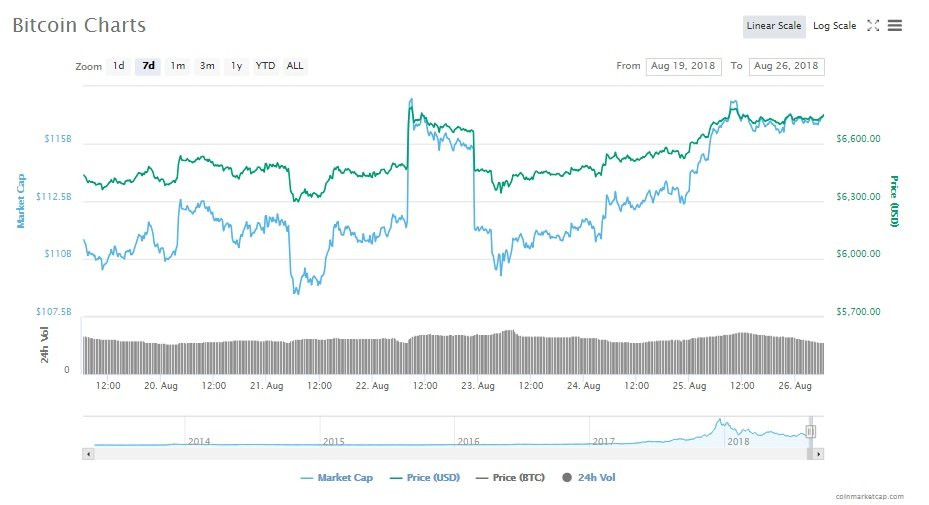
Task: Choose the 3m zoom option
Action: pos(207,66)
